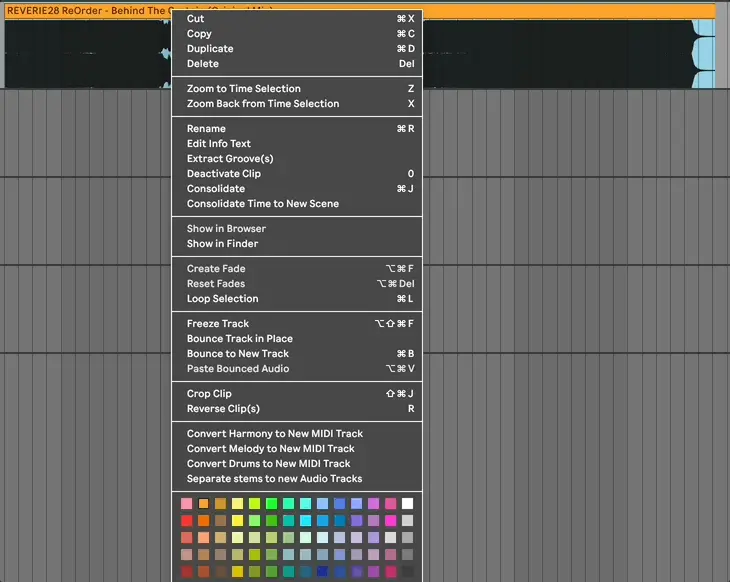The width and height of the screenshot is (730, 582).
Task: Click Show in Finder
Action: [x=297, y=244]
